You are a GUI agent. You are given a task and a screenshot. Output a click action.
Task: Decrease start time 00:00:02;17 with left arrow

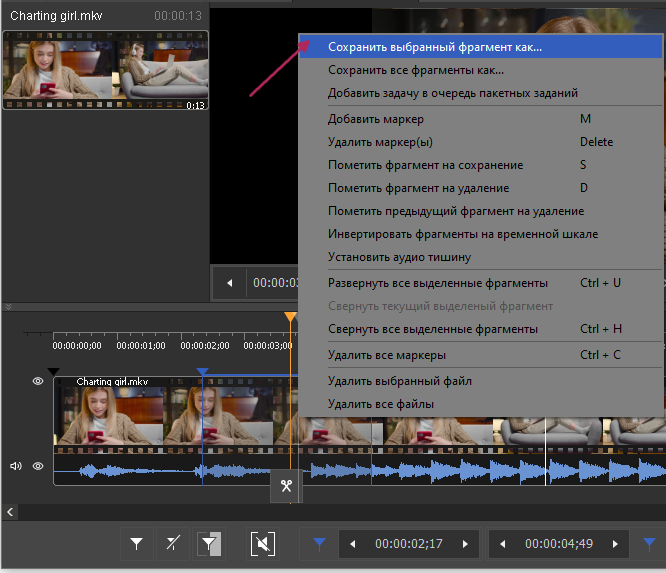[353, 544]
